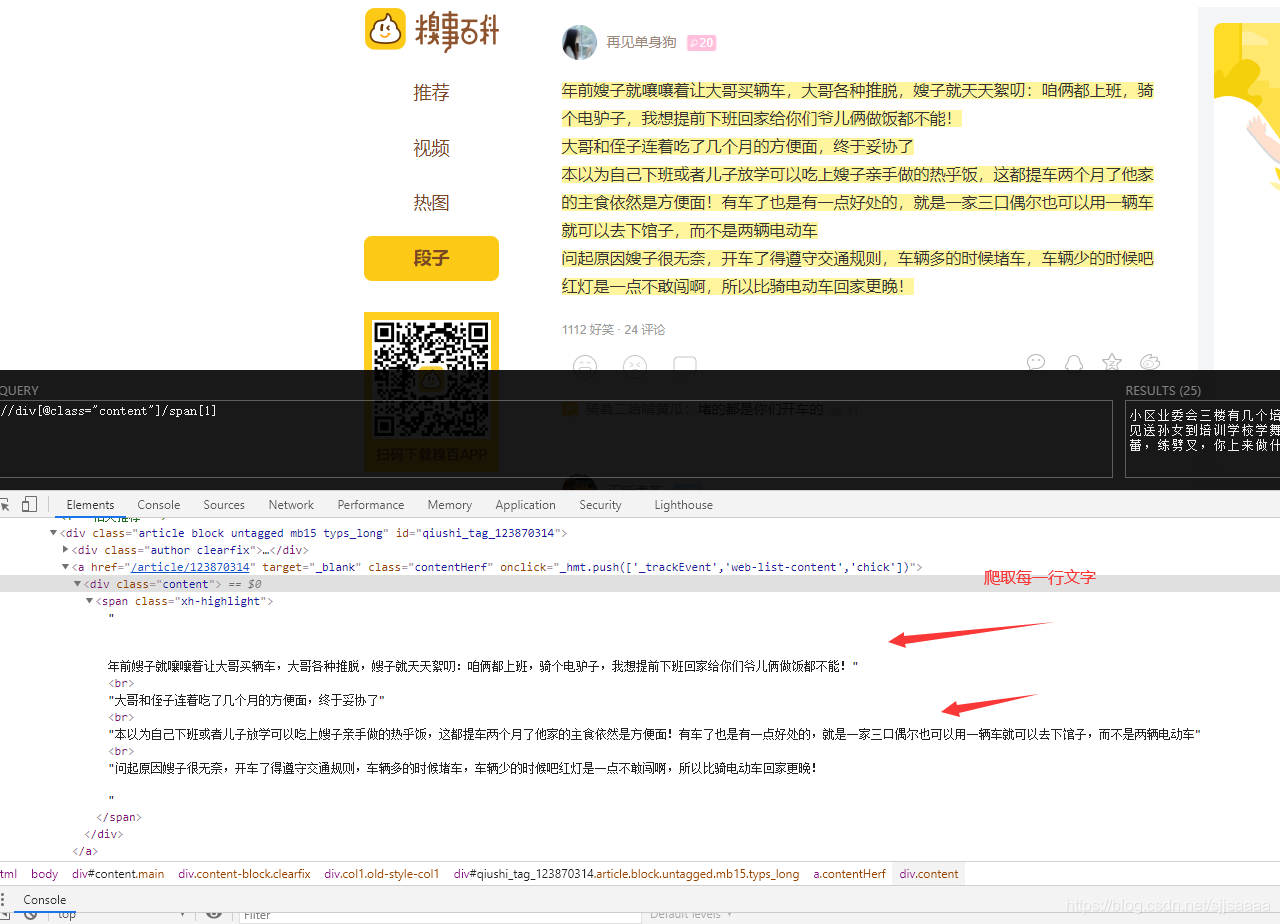
Task: Click the XPath RESULTS text box
Action: pyautogui.click(x=1203, y=439)
